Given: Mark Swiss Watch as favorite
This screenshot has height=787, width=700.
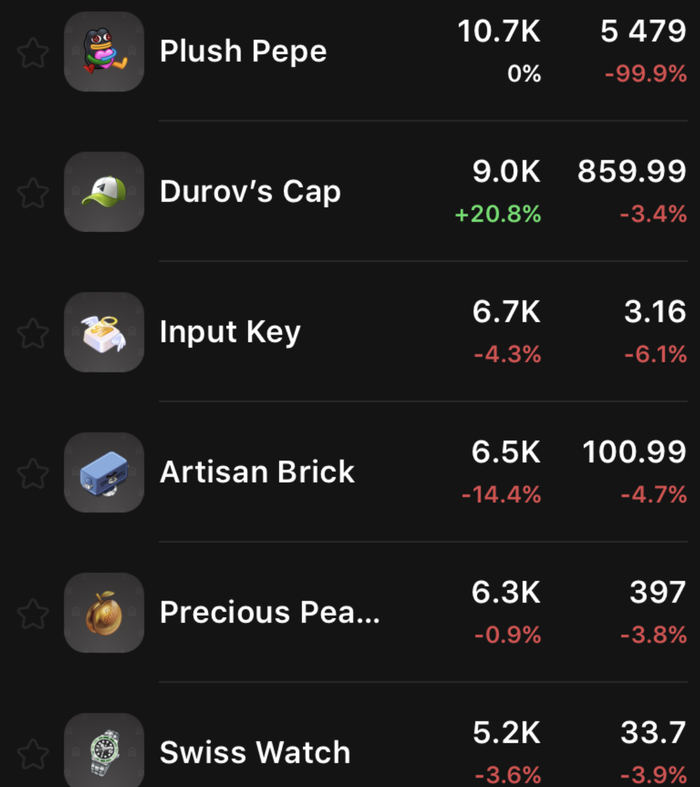Looking at the screenshot, I should 33,752.
